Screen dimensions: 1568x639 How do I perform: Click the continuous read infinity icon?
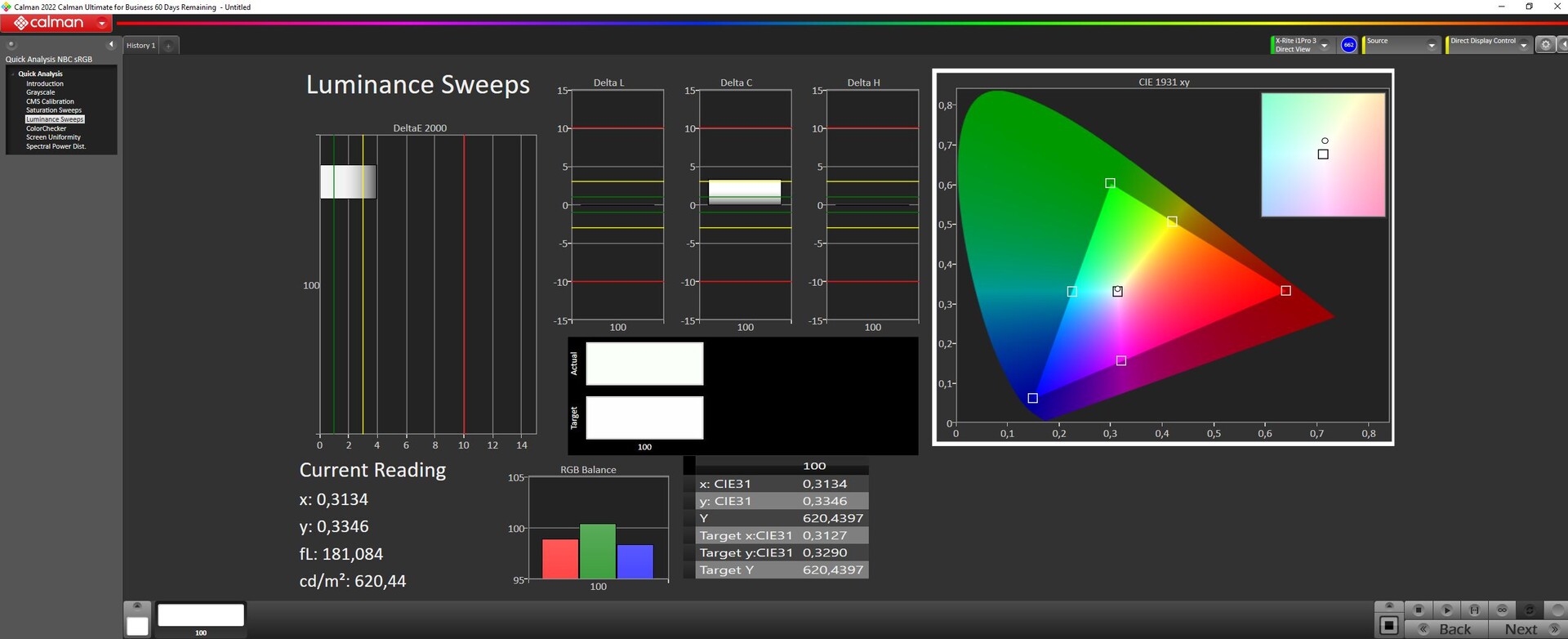[x=1502, y=610]
